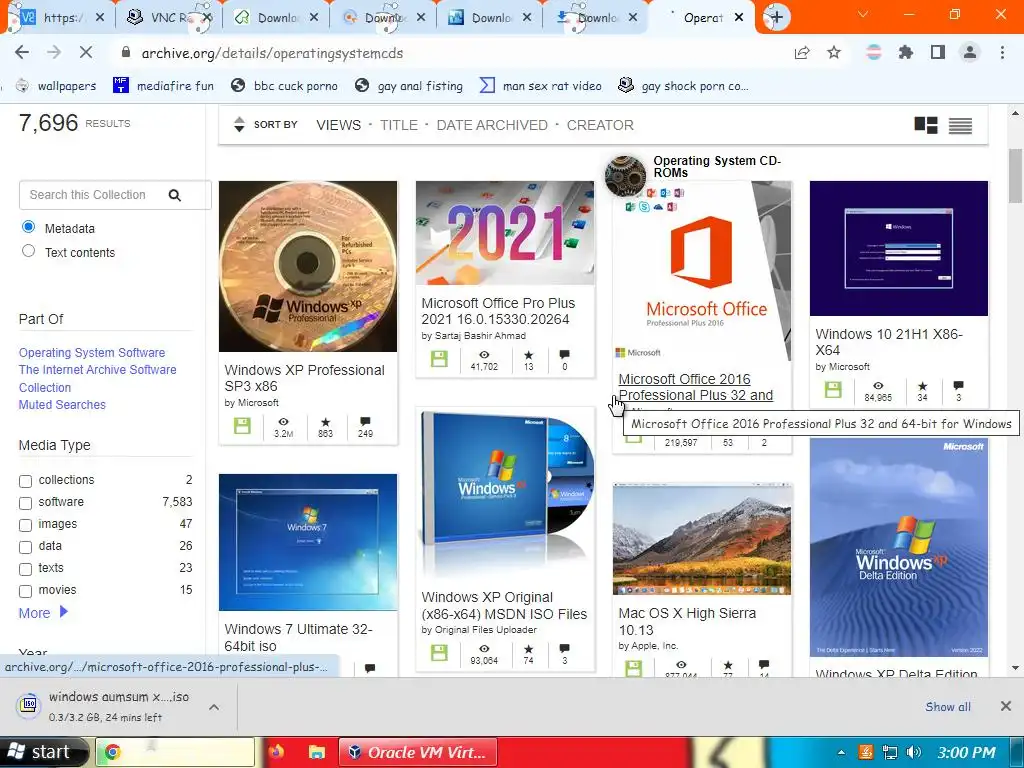Click the software floppy icon on Windows XP Professional card
Image resolution: width=1024 pixels, height=768 pixels.
(x=242, y=426)
